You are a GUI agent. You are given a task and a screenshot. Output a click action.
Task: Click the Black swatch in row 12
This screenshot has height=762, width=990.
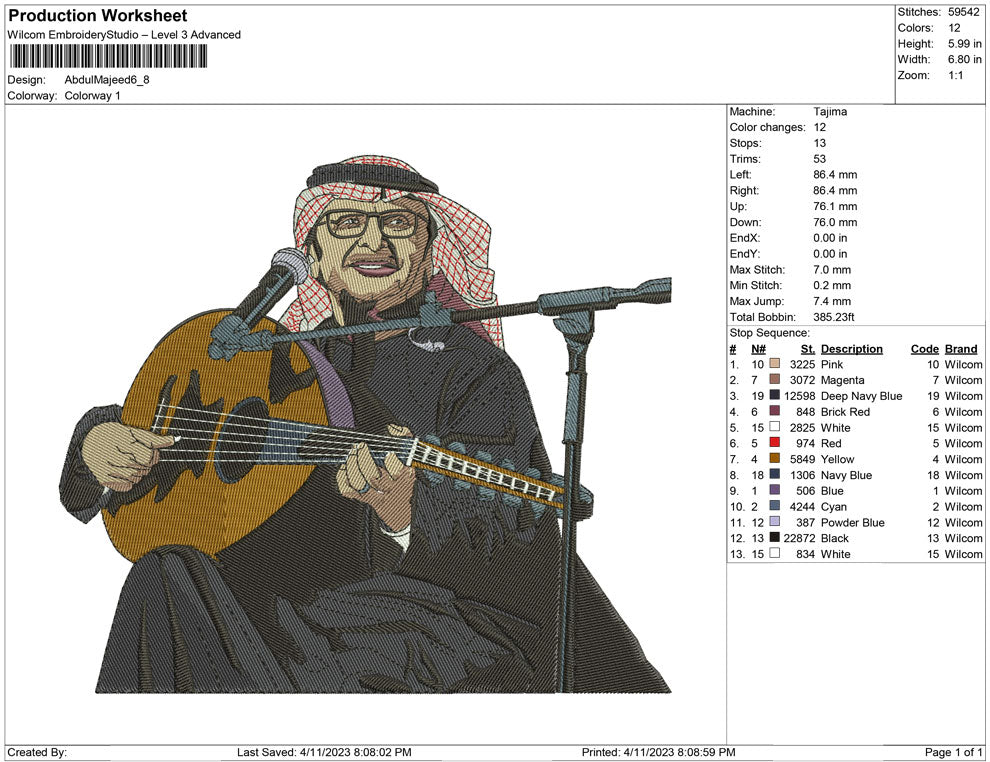pyautogui.click(x=775, y=537)
